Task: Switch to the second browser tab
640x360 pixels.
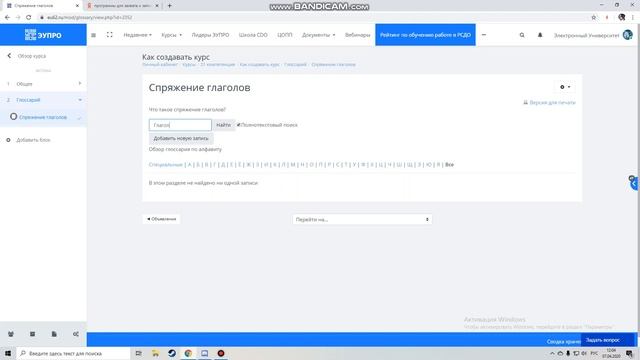Action: click(123, 6)
